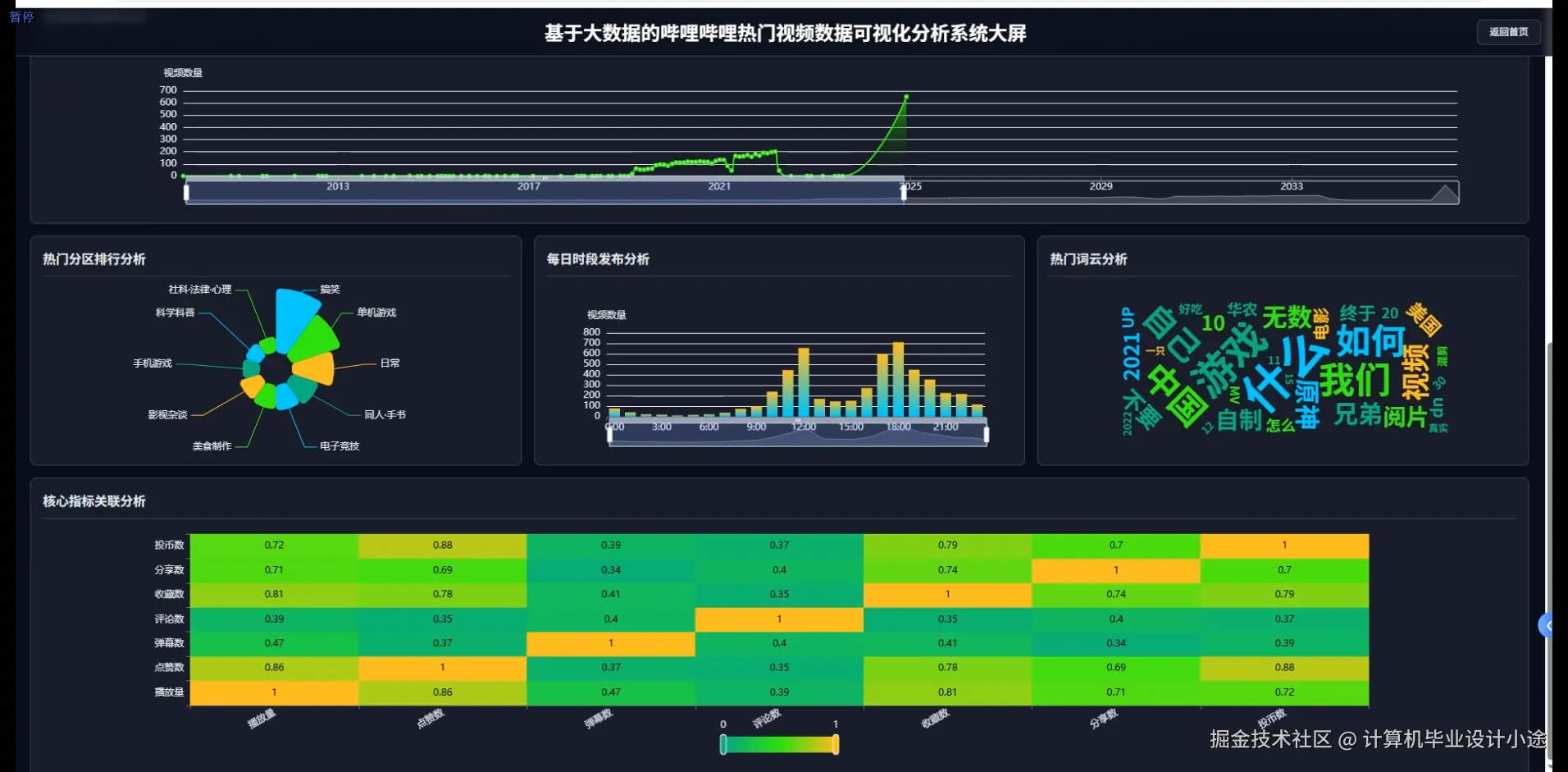Click the left handle of hourly chart zoom slider
Image resolution: width=1568 pixels, height=772 pixels.
click(609, 435)
